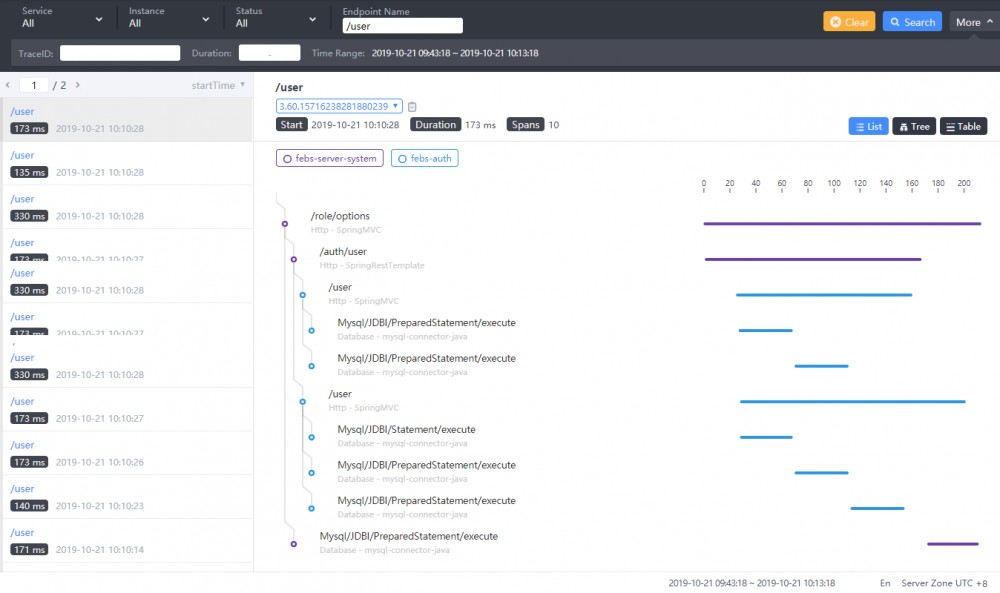This screenshot has width=1000, height=593.
Task: Open the trace ID selector dropdown
Action: coord(339,106)
